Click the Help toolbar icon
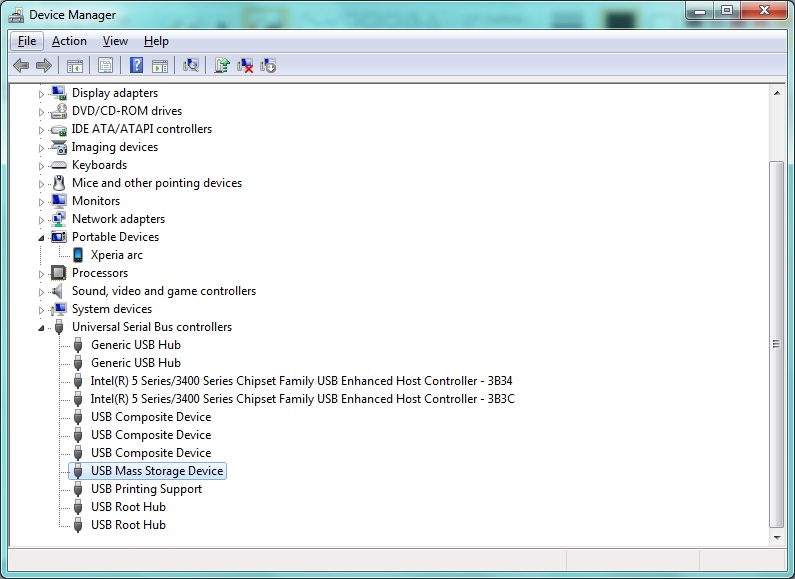The image size is (795, 579). (x=136, y=65)
